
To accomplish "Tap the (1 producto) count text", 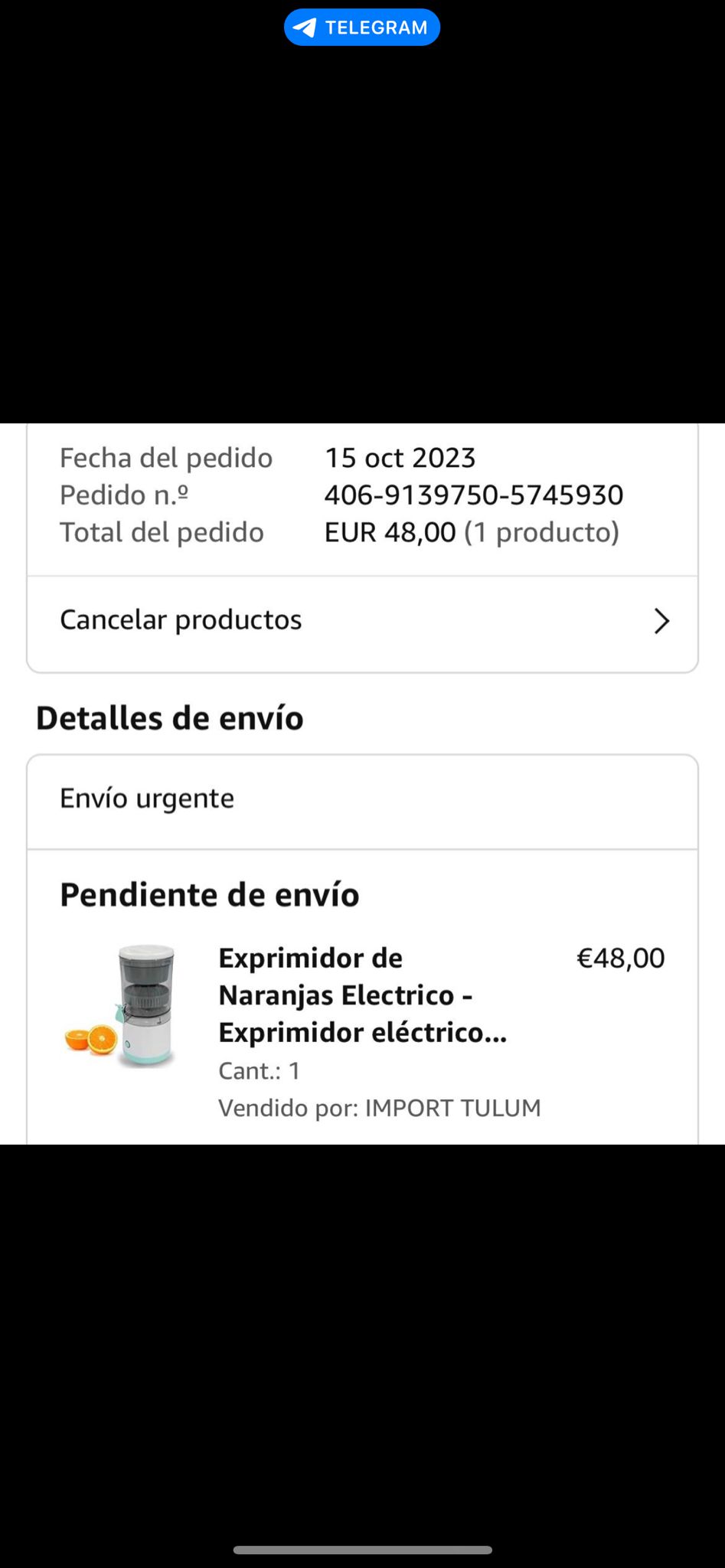I will click(542, 532).
